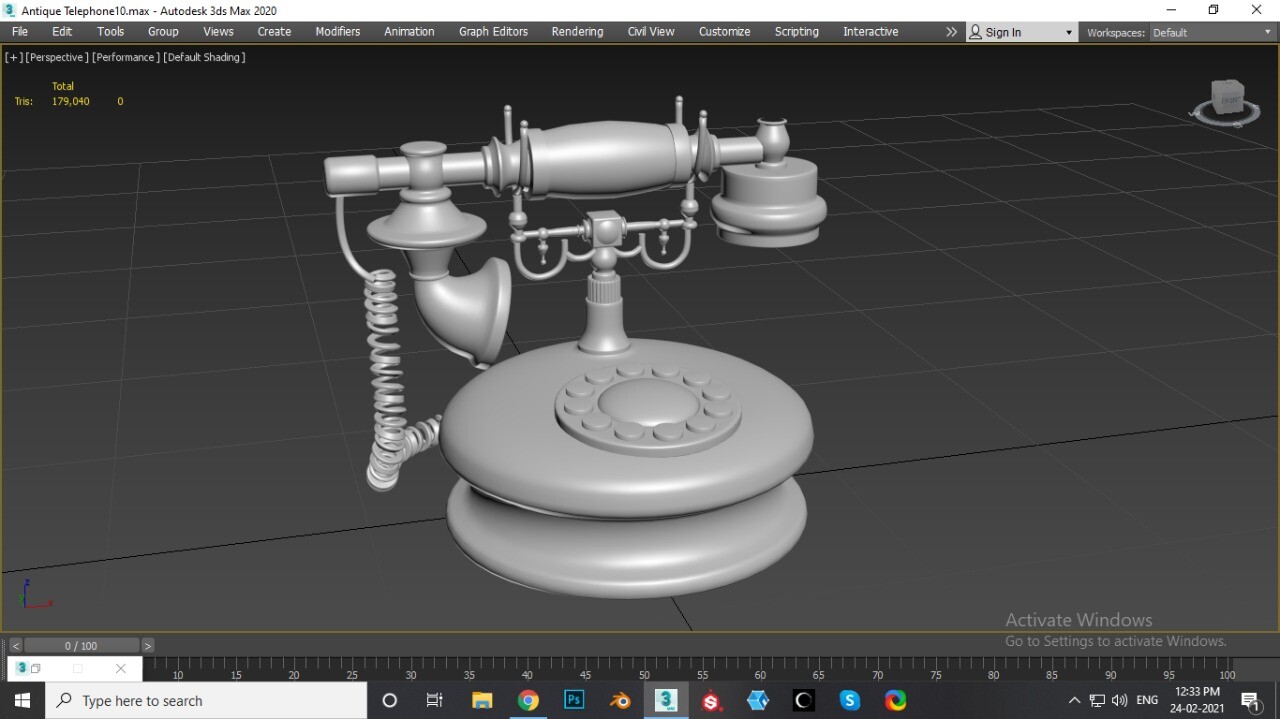Screen dimensions: 1280x719
Task: Open the Views menu
Action: tap(218, 32)
